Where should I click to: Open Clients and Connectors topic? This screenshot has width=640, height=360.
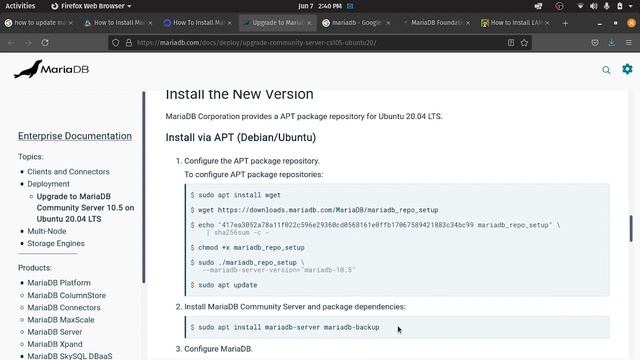tap(68, 172)
